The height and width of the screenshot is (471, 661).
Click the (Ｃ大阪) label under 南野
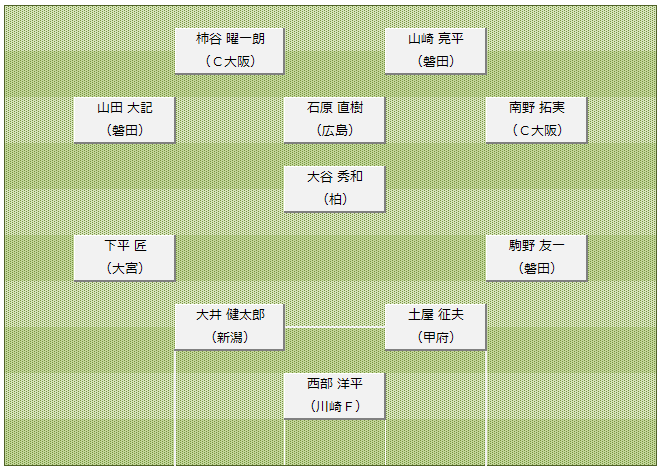point(537,130)
